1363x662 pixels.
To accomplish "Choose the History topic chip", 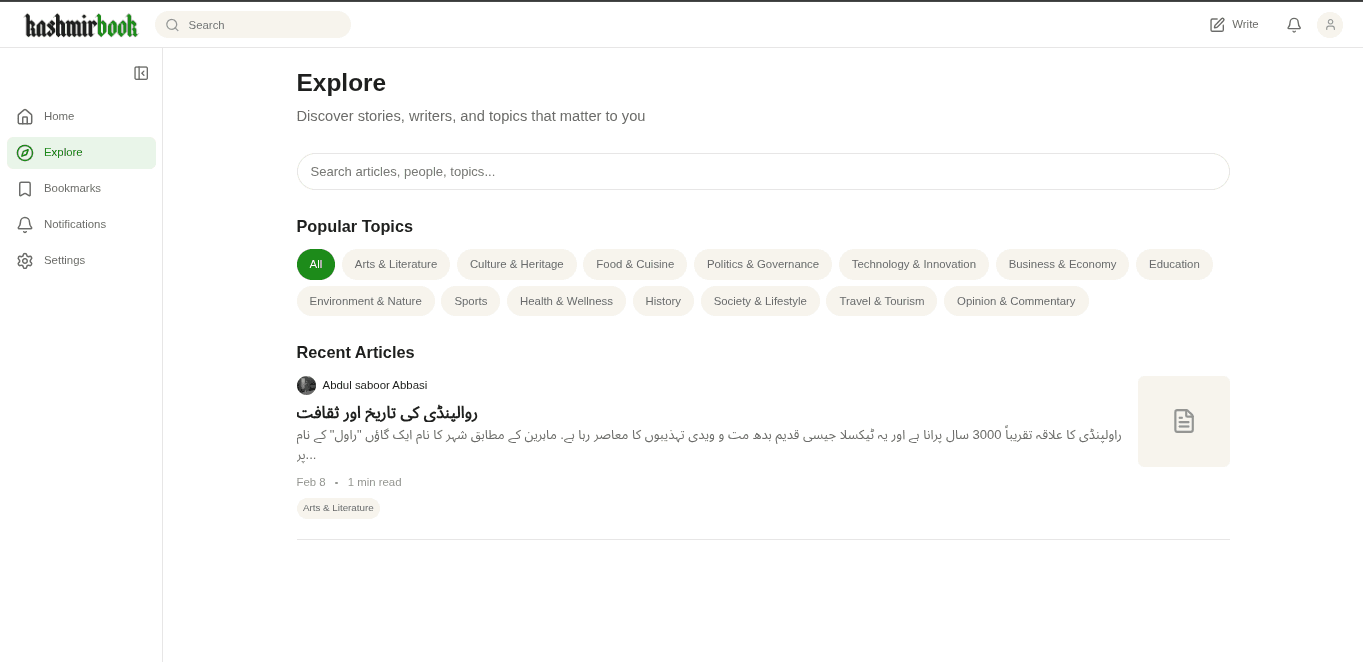I will pos(663,301).
